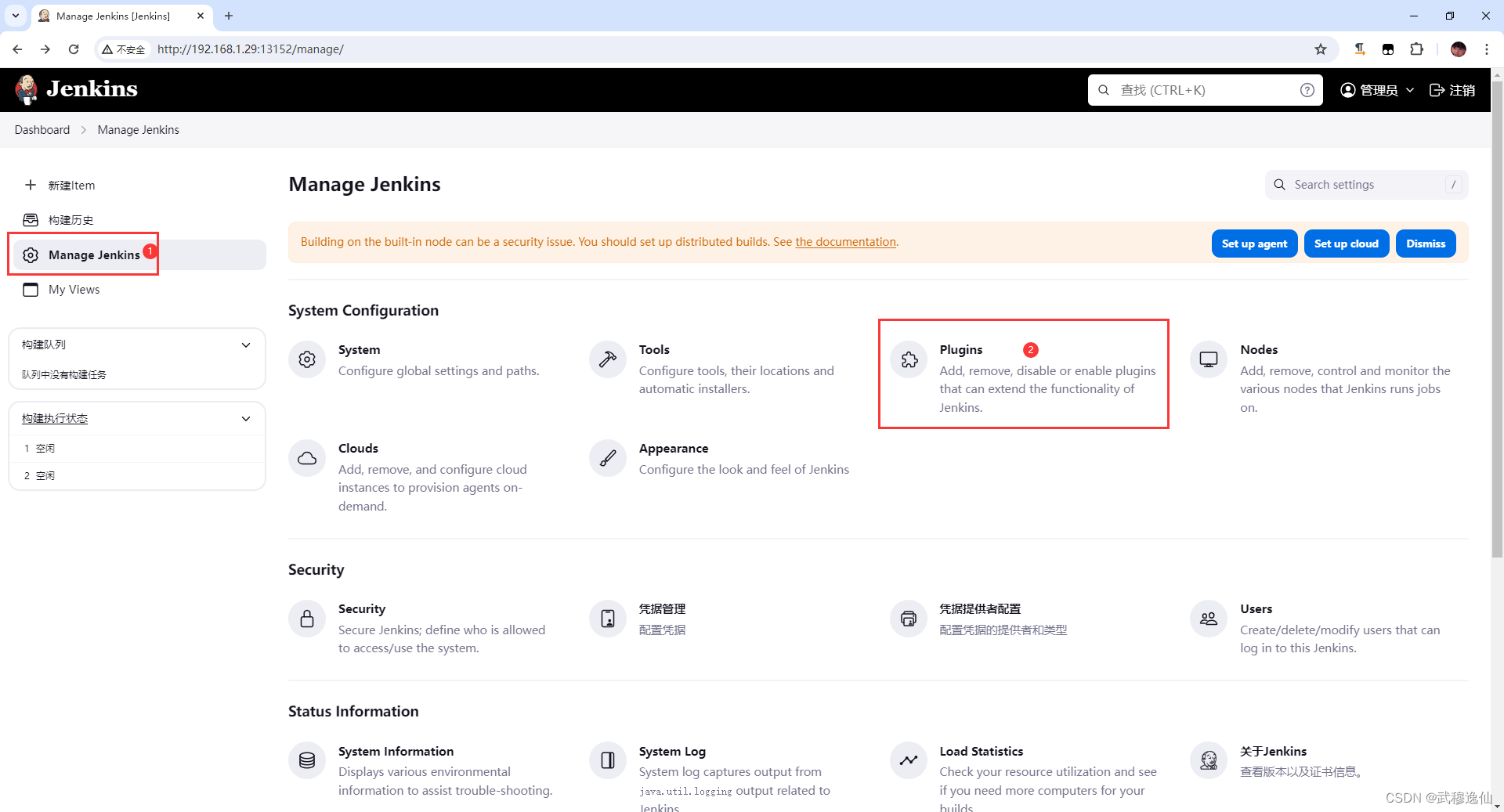Open the 凭据管理 credentials icon
The height and width of the screenshot is (812, 1504).
point(608,619)
